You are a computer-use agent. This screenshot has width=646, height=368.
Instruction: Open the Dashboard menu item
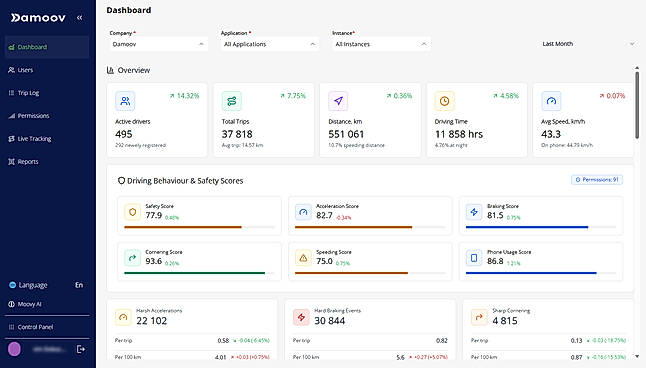pyautogui.click(x=47, y=47)
